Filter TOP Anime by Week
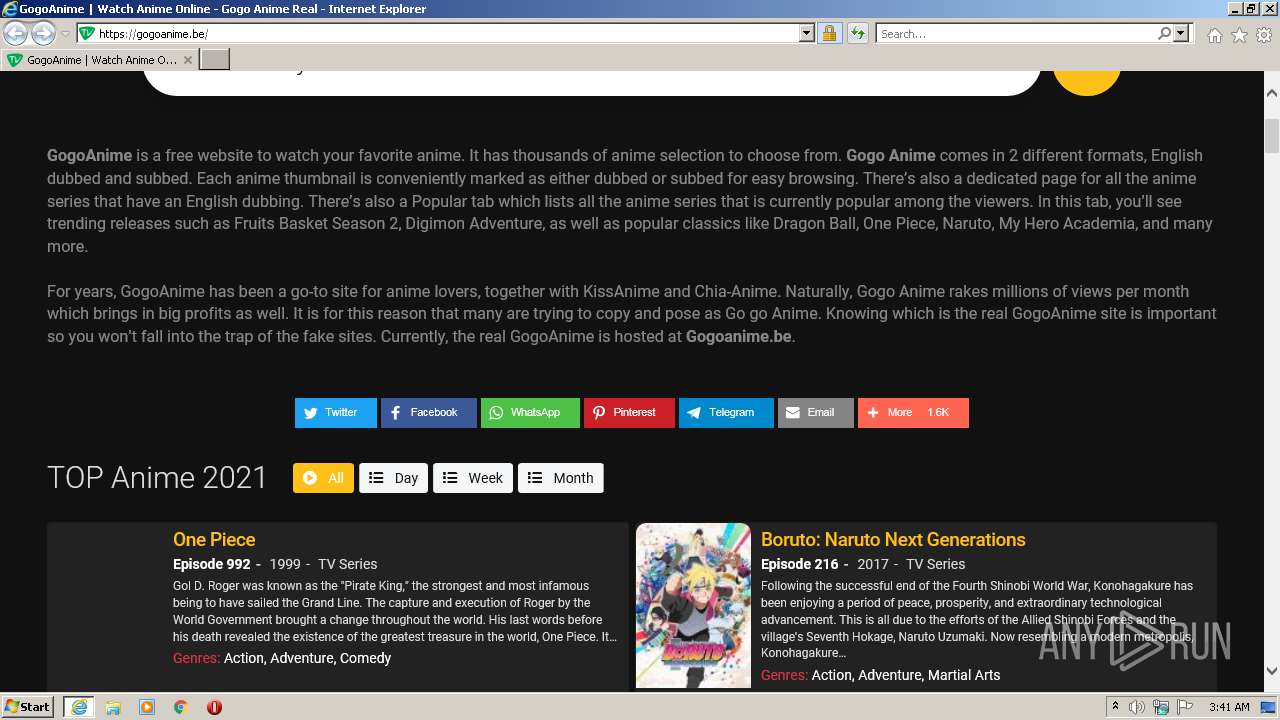 tap(473, 478)
